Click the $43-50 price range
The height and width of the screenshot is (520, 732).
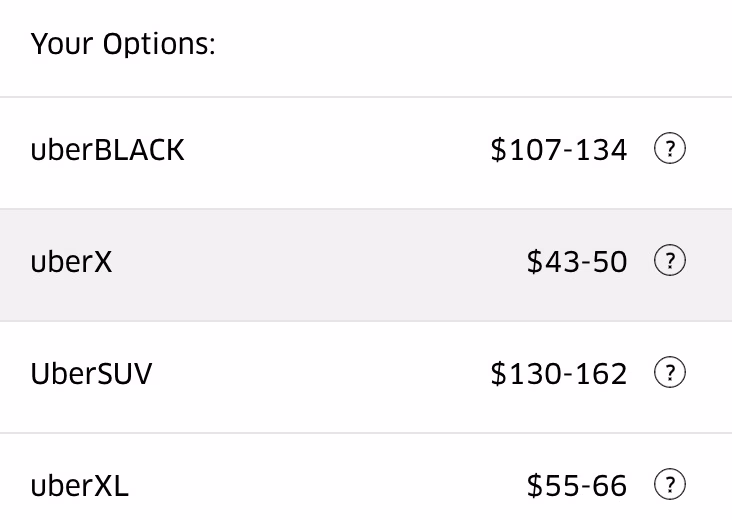[577, 262]
